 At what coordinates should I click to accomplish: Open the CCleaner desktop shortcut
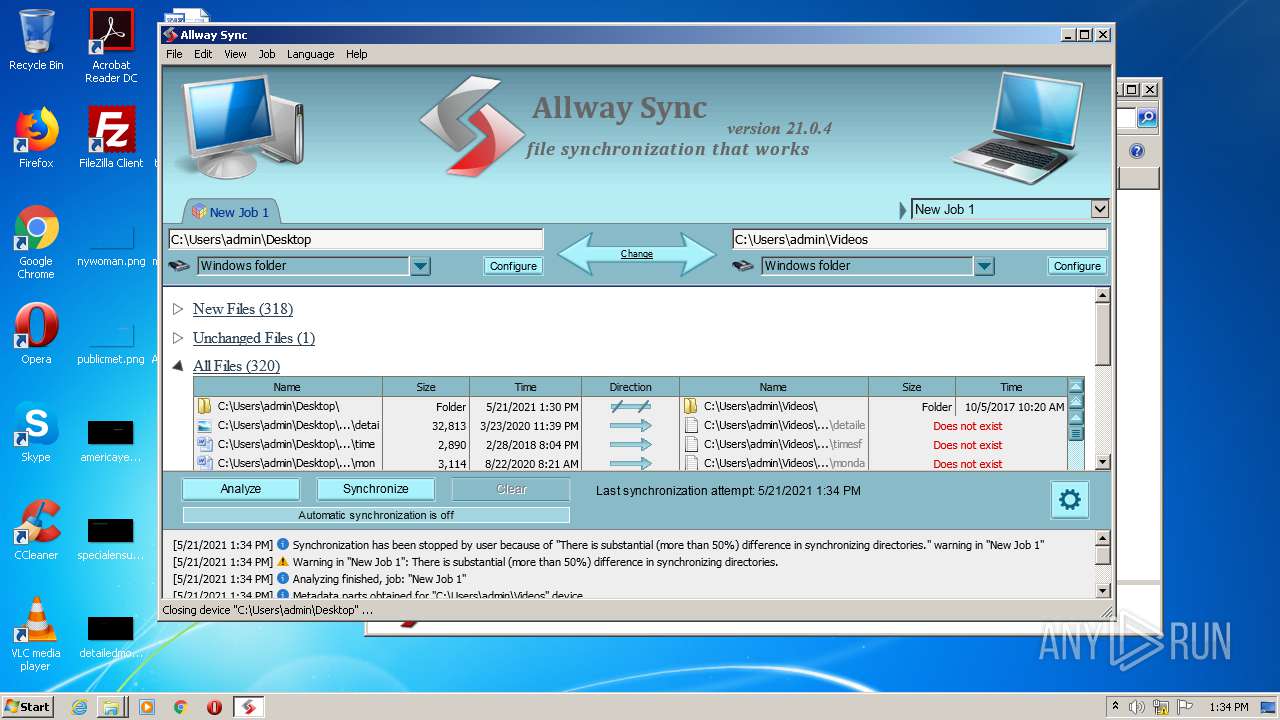click(36, 530)
